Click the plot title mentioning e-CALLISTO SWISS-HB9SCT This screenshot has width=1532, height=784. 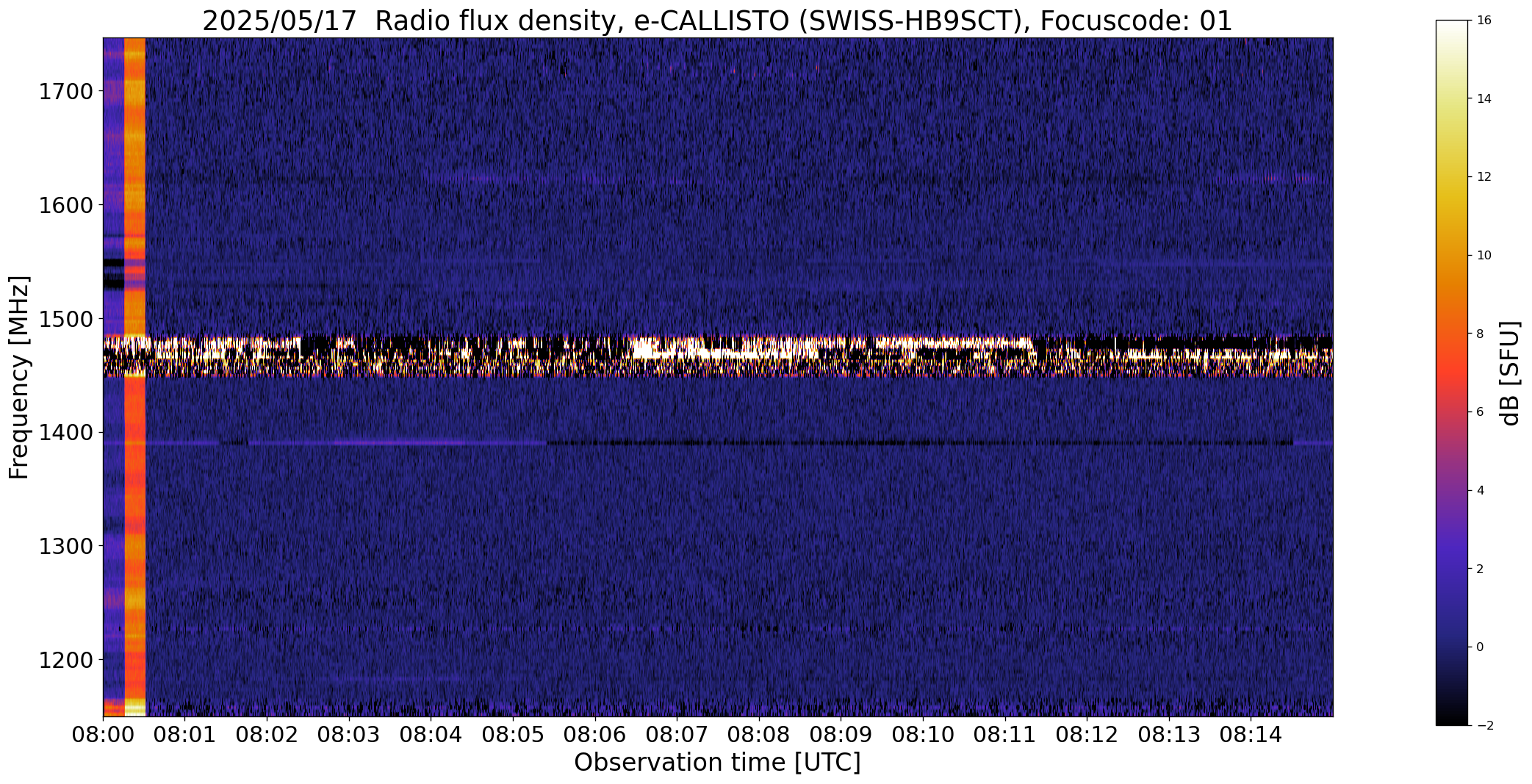[717, 21]
